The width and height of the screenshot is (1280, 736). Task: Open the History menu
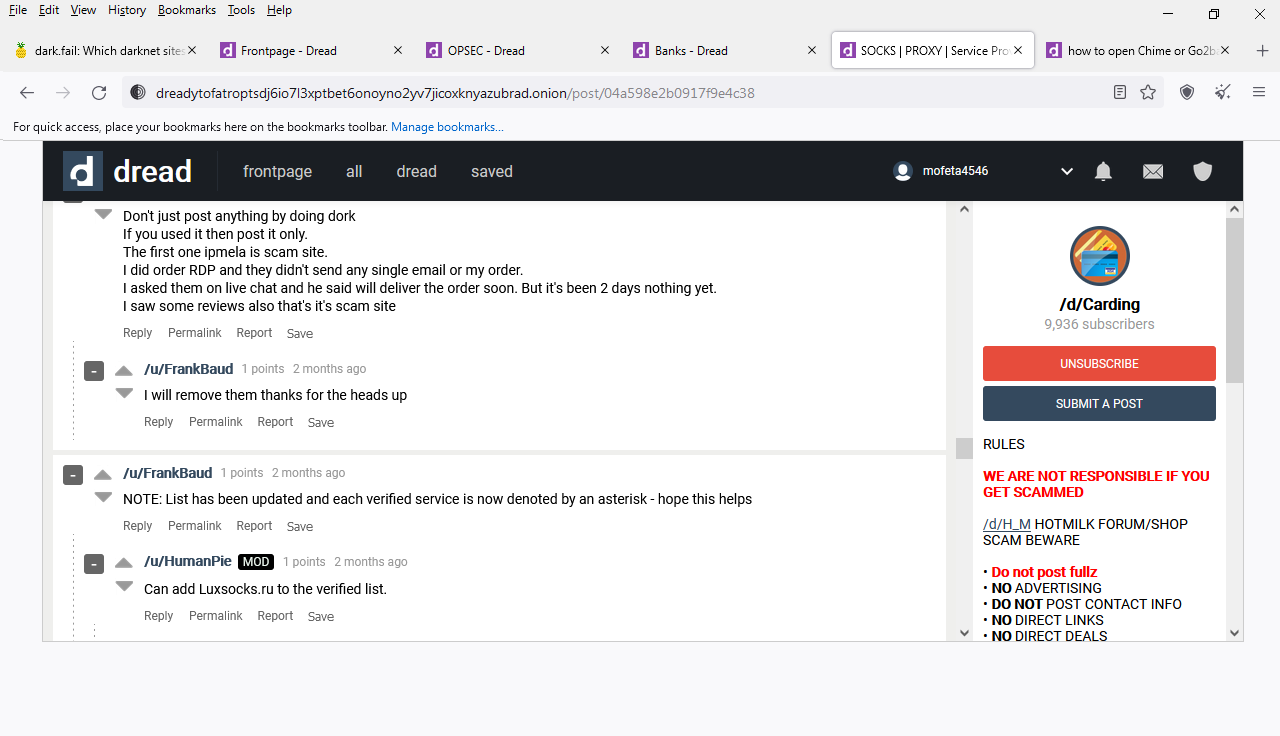(x=127, y=10)
